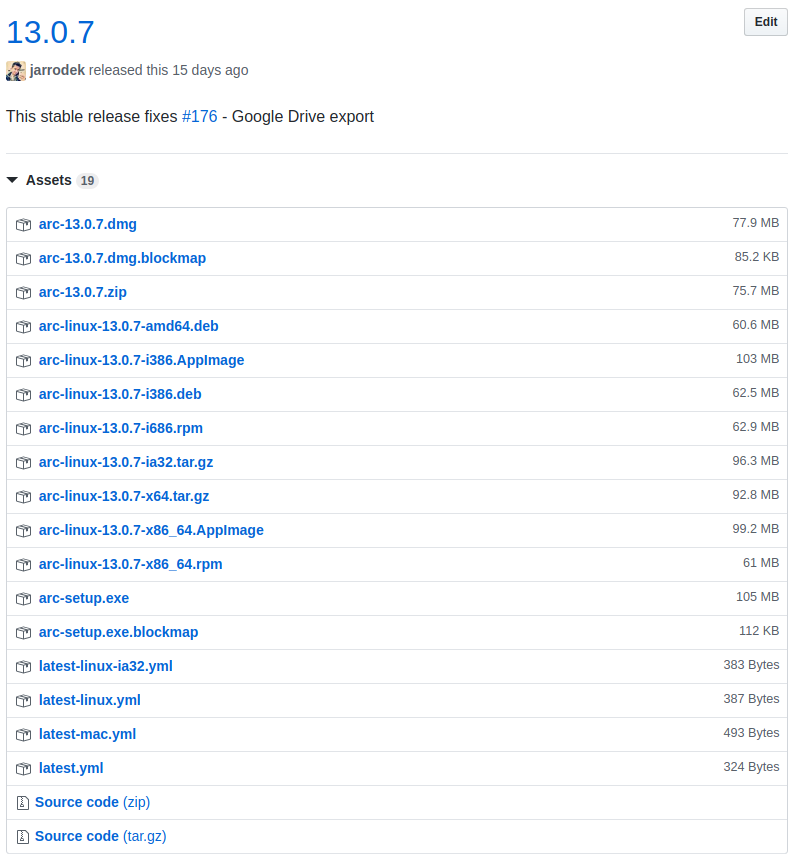Collapse the Assets section triangle

click(x=12, y=181)
